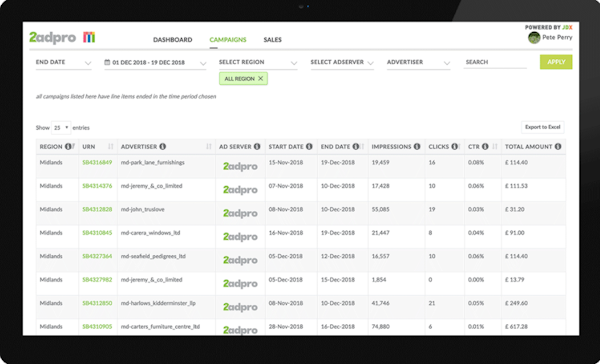Open campaign link SB4327364
Viewport: 600px width, 364px height.
[x=97, y=256]
